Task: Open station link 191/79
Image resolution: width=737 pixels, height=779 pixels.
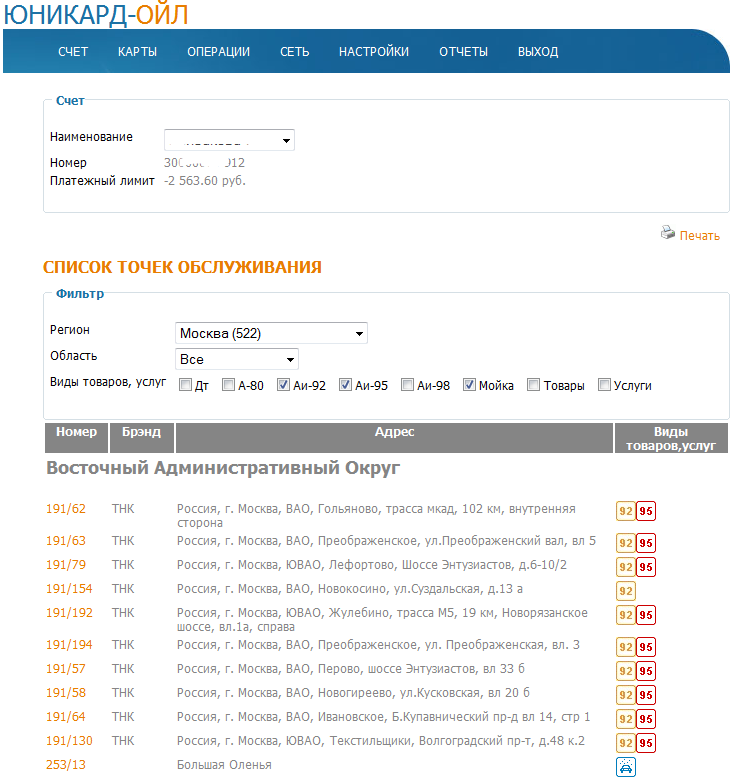Action: [66, 565]
